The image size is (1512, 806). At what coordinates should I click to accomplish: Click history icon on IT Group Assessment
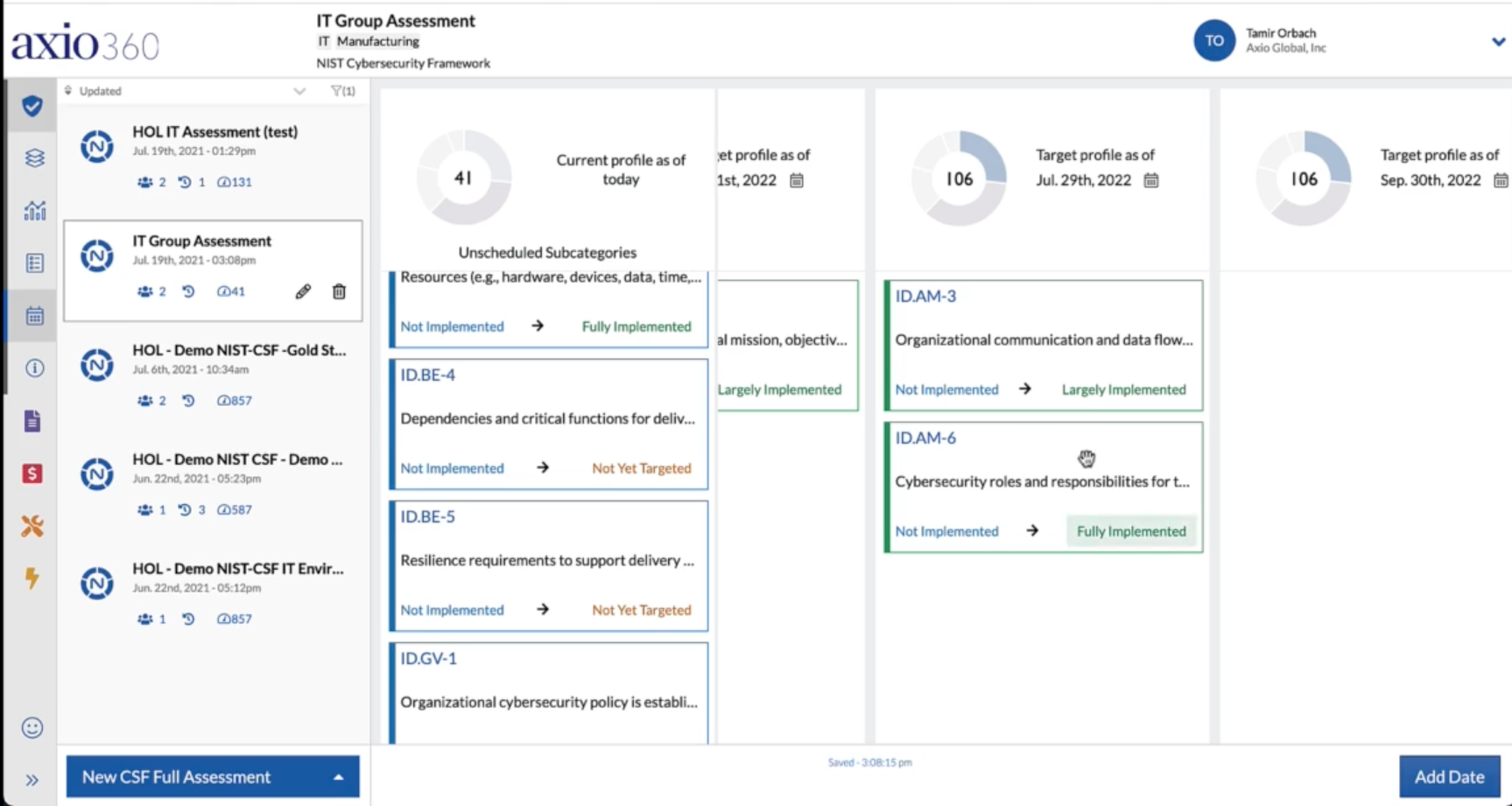tap(188, 291)
